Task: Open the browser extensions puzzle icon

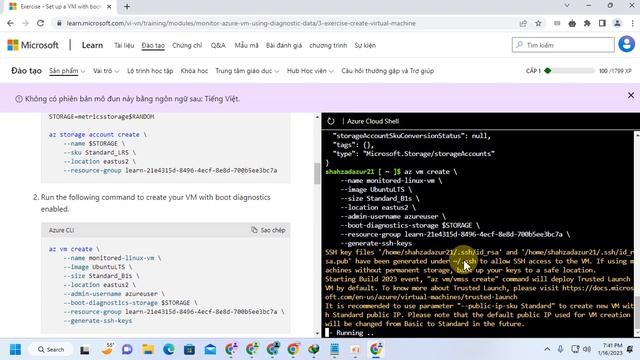Action: (587, 23)
